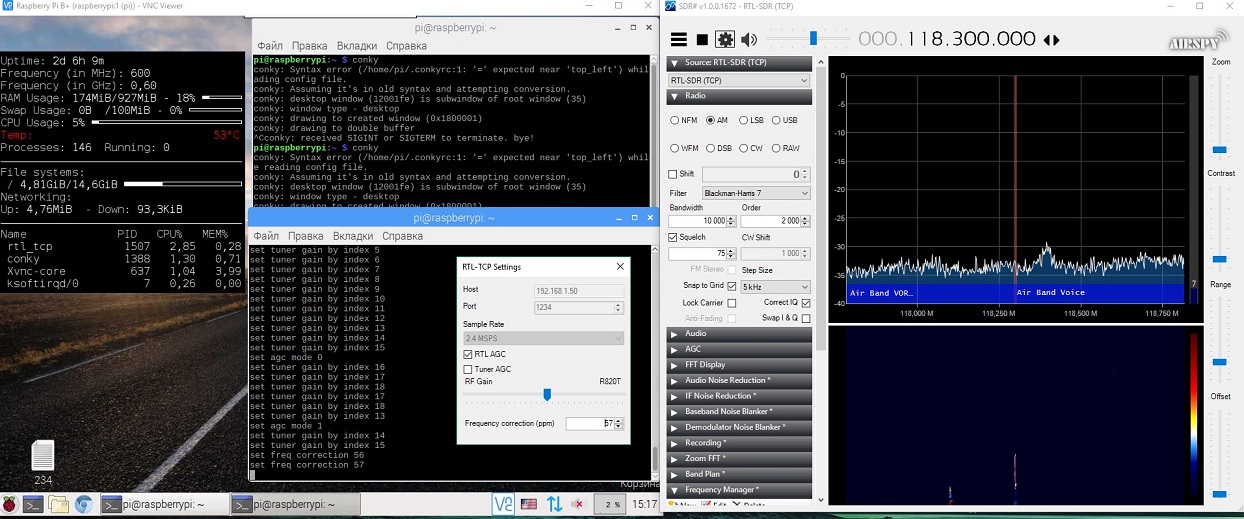
Task: Collapse the Radio panel header
Action: (x=739, y=96)
